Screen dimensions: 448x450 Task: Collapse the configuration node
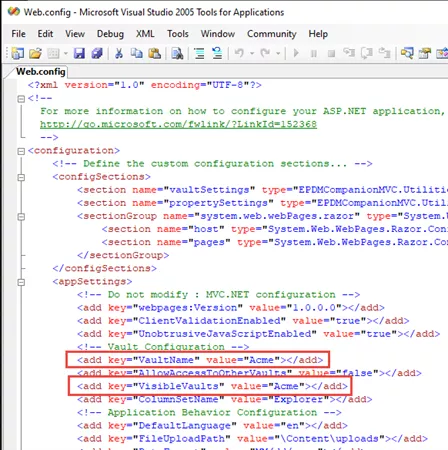click(21, 151)
